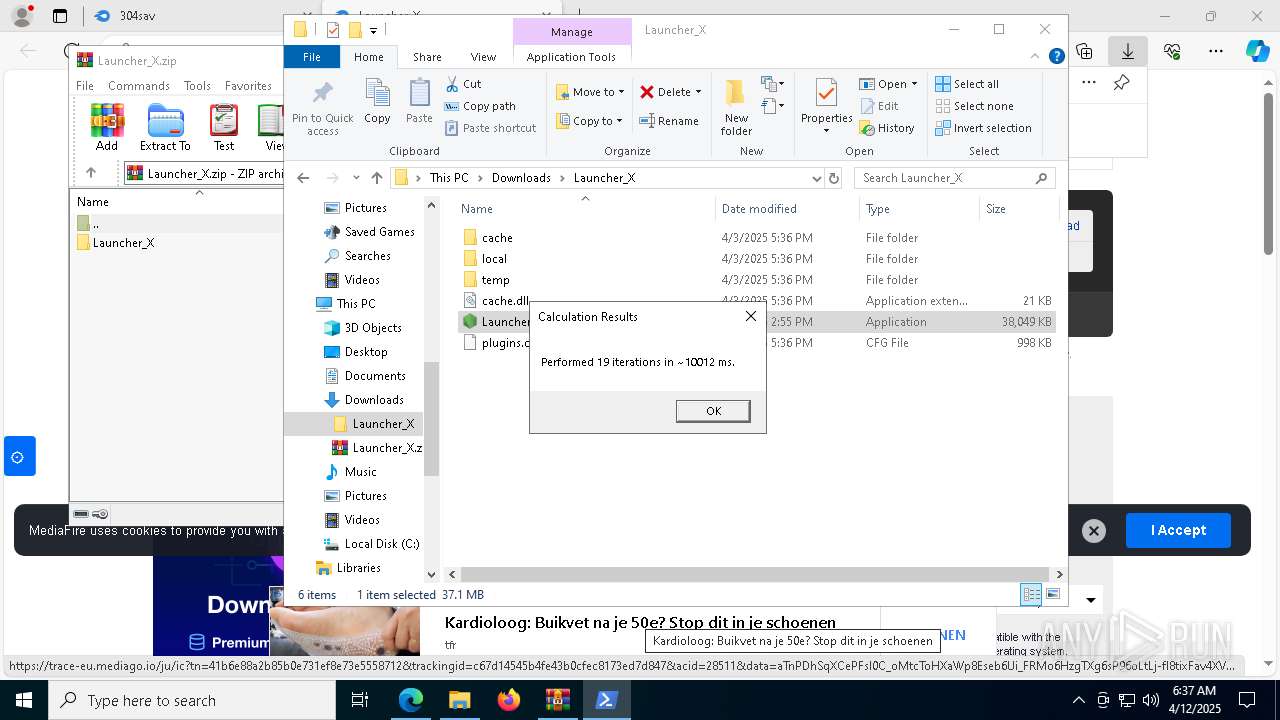Go back in Explorer navigation

[303, 178]
